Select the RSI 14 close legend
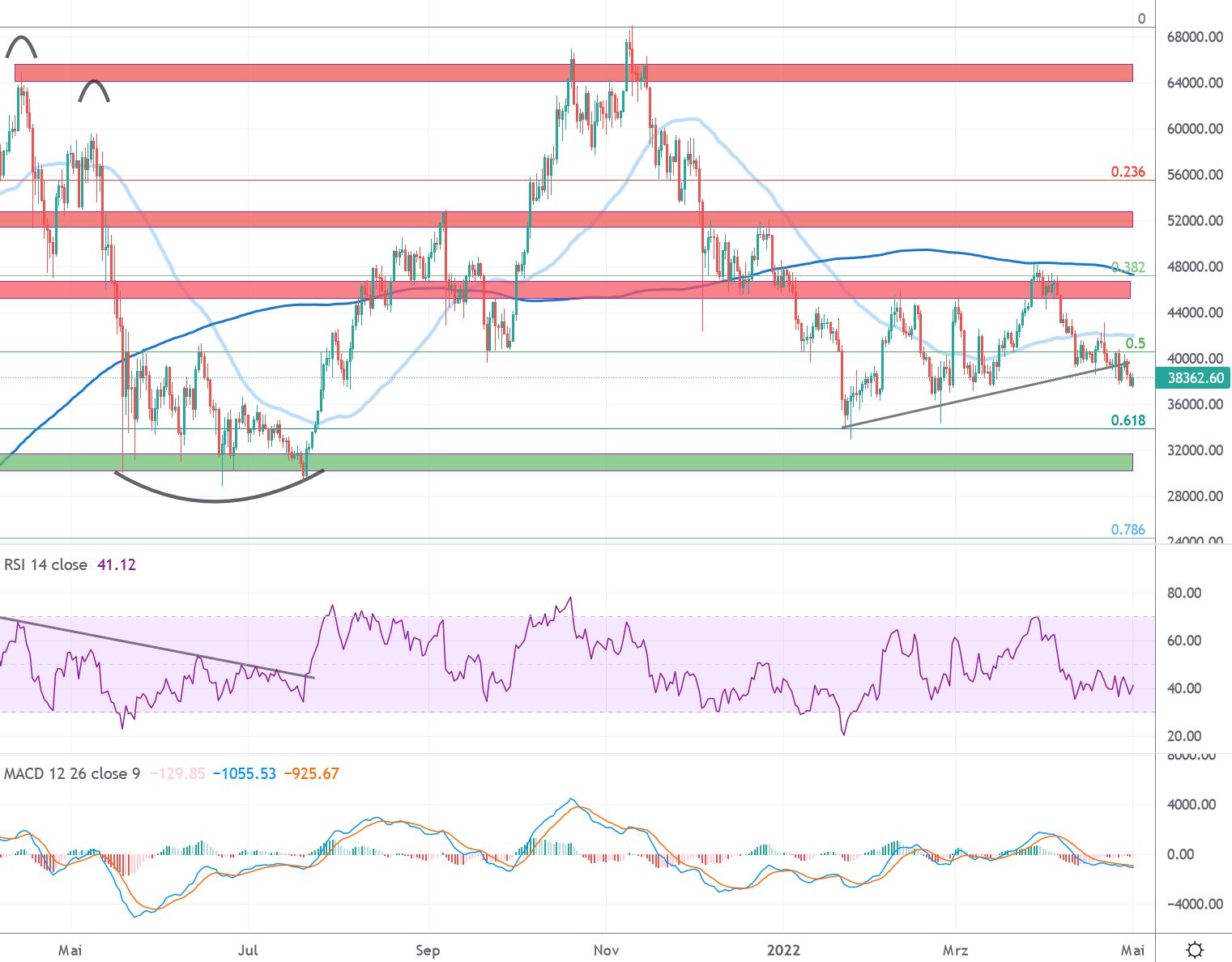This screenshot has width=1232, height=962. pyautogui.click(x=45, y=564)
